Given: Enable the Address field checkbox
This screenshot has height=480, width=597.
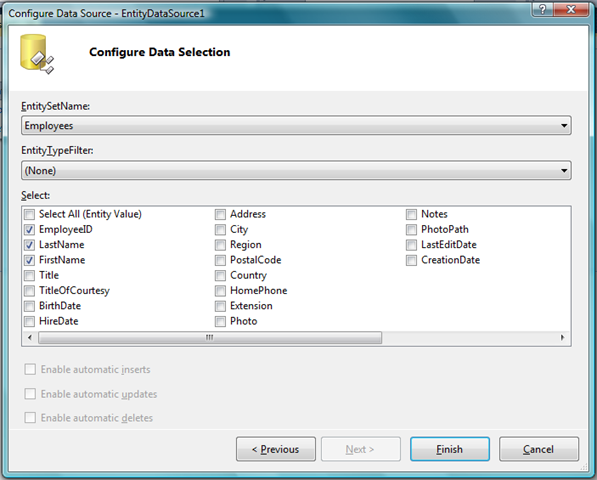Looking at the screenshot, I should click(220, 214).
